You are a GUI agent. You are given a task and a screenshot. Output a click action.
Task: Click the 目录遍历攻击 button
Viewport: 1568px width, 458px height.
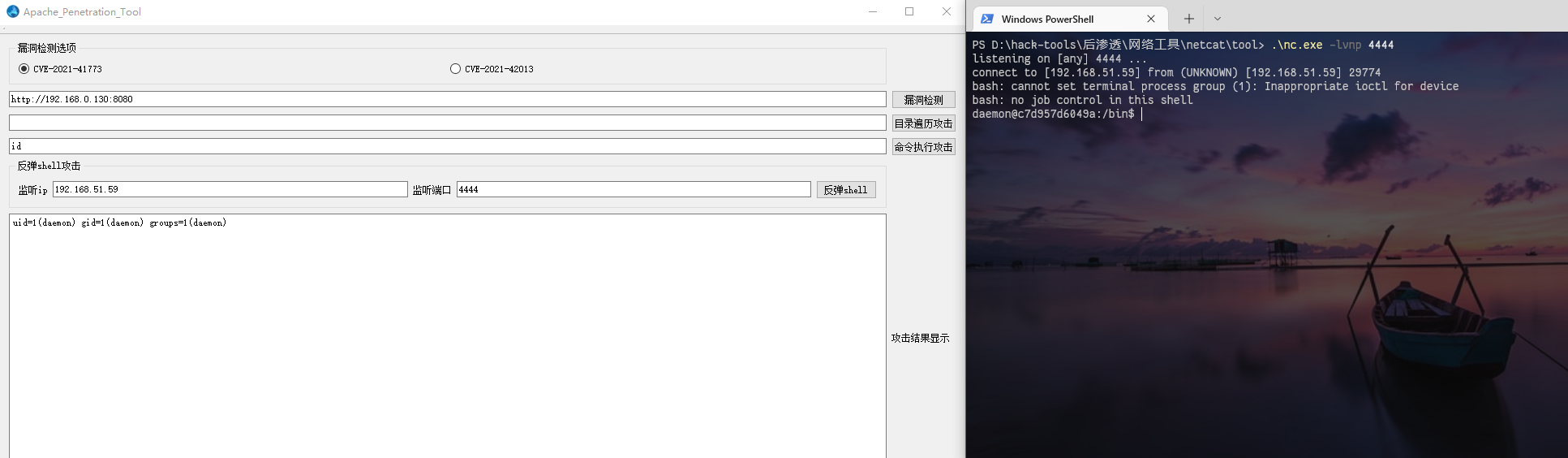[x=924, y=123]
